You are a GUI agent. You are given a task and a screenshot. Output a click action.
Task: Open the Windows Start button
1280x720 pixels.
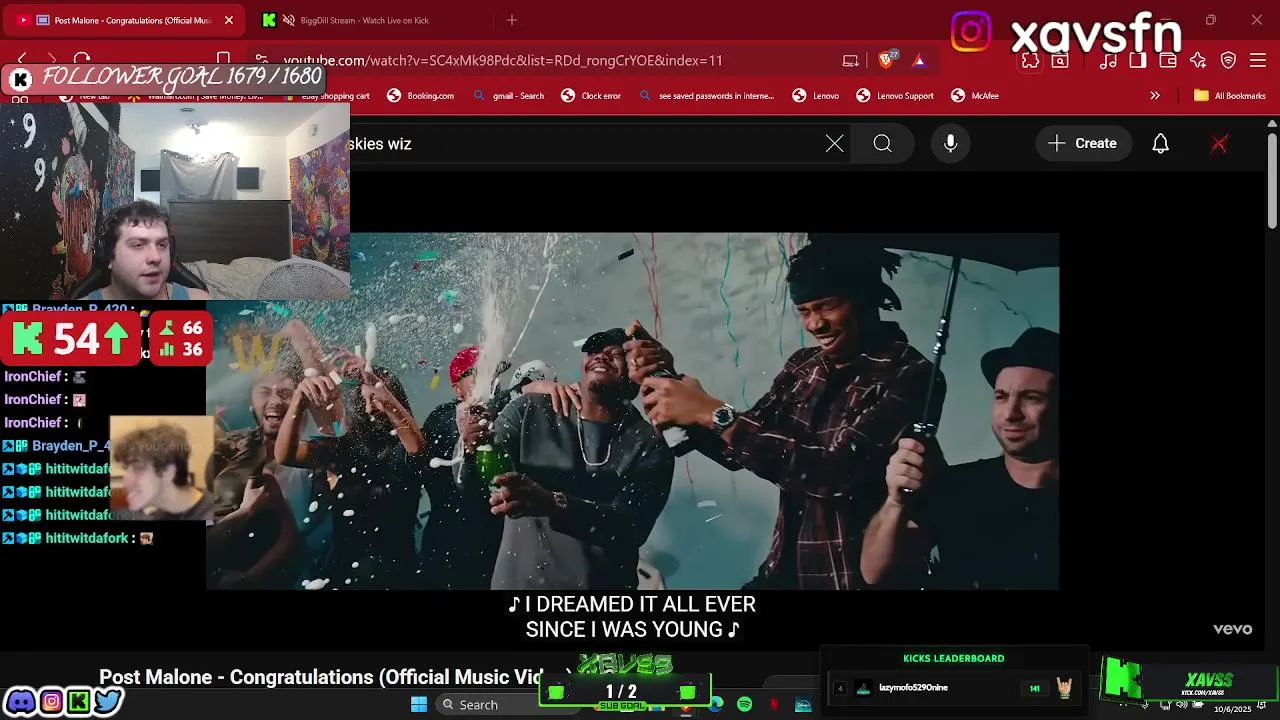[419, 704]
